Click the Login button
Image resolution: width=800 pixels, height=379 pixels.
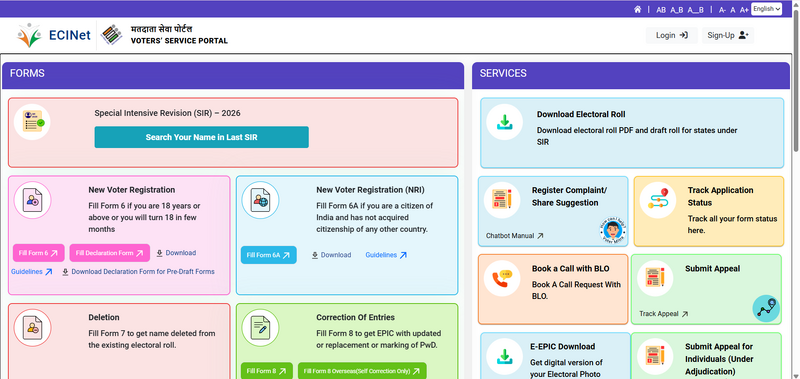pos(671,35)
